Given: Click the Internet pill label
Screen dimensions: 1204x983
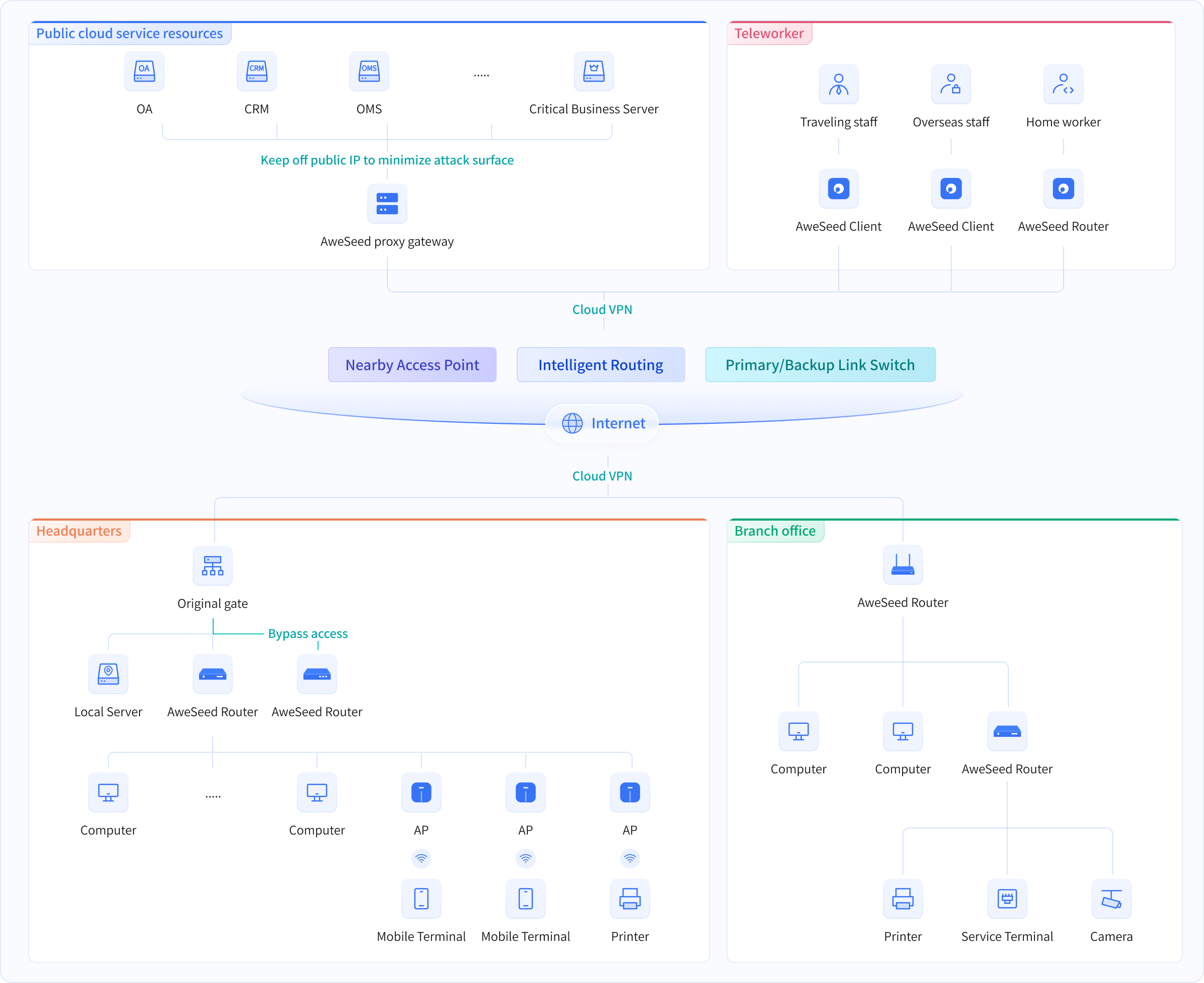Looking at the screenshot, I should click(x=601, y=423).
